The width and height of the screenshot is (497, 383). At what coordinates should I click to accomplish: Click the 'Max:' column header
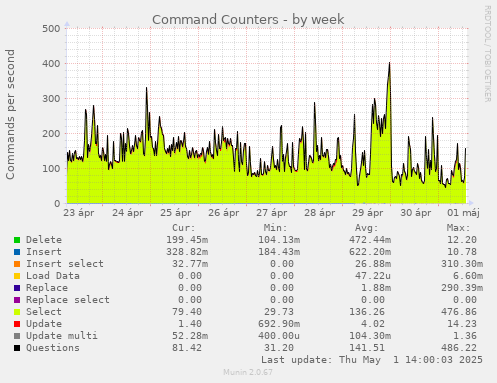tap(458, 228)
